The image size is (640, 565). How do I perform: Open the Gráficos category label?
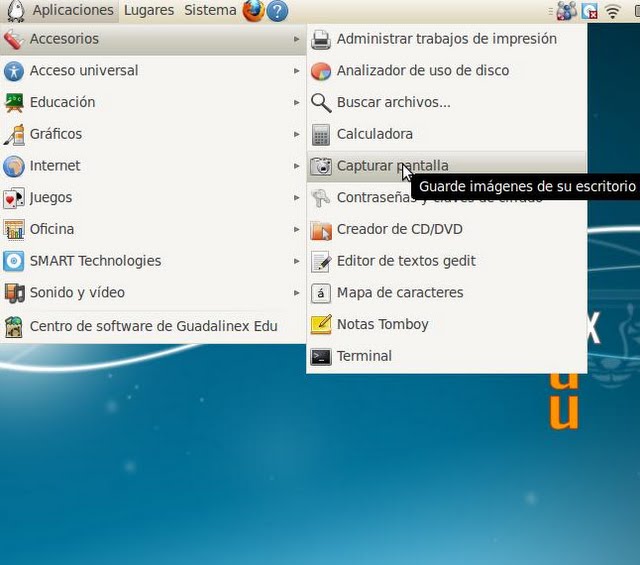(x=56, y=134)
